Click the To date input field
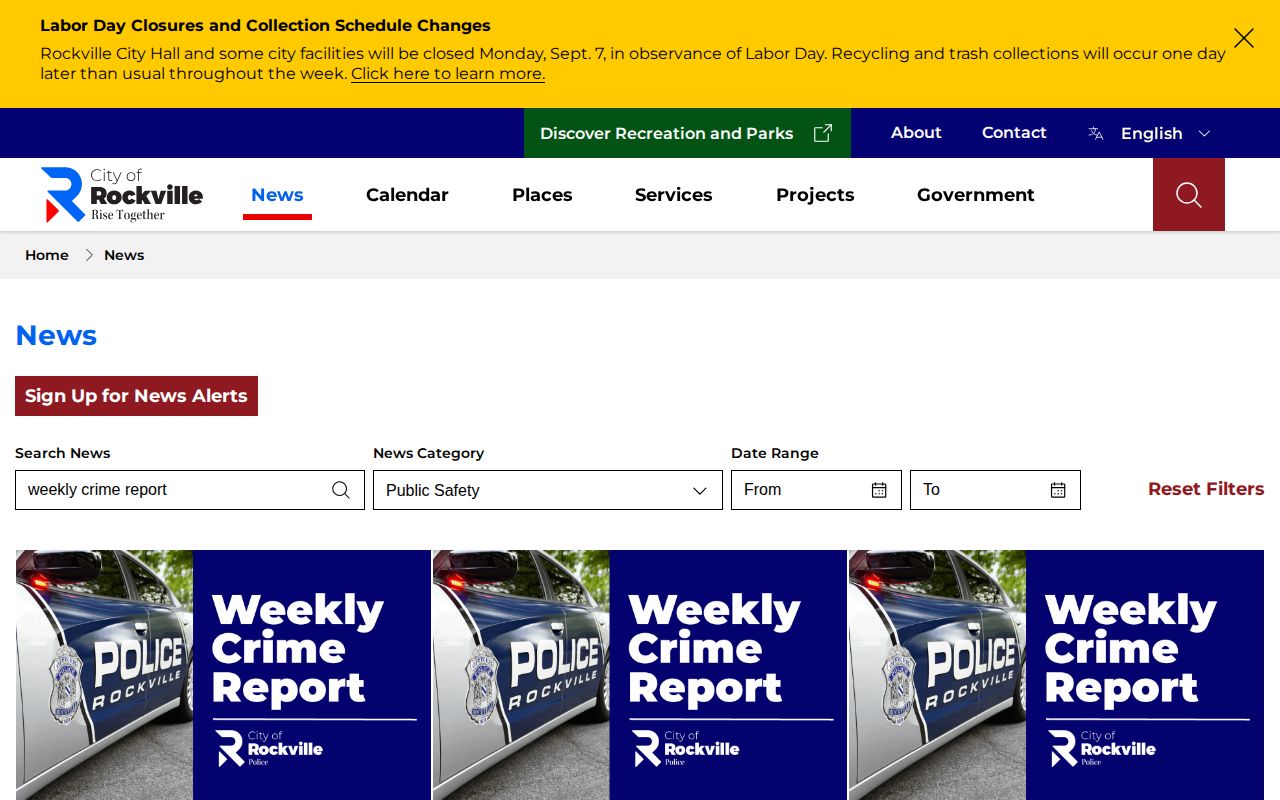This screenshot has height=800, width=1280. [x=995, y=490]
